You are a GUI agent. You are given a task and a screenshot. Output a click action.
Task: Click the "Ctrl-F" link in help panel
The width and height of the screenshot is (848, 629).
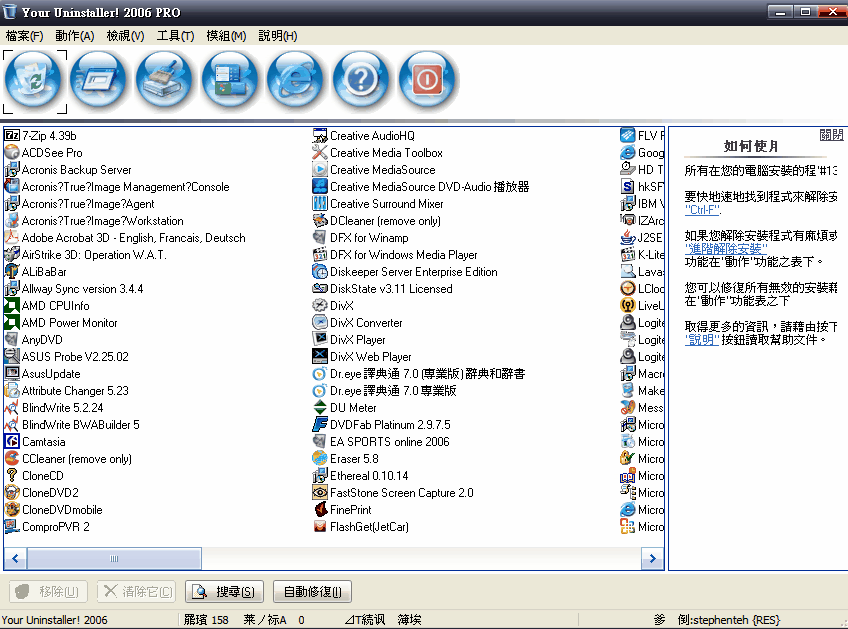click(703, 210)
